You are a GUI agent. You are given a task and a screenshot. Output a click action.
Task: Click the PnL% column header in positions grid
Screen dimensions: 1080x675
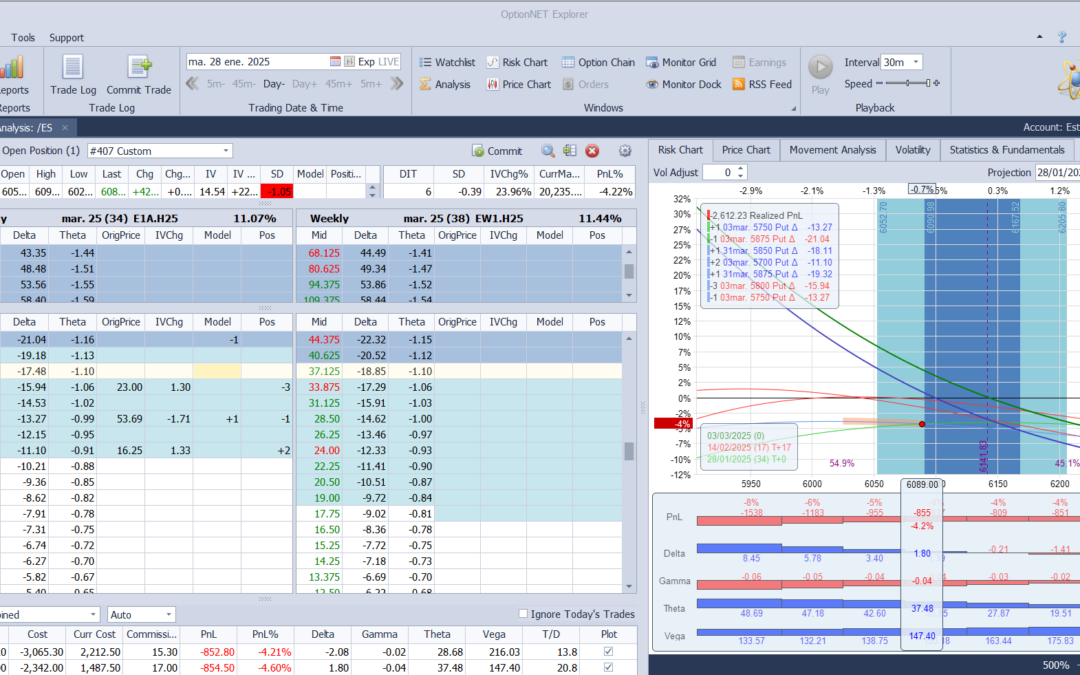point(265,634)
